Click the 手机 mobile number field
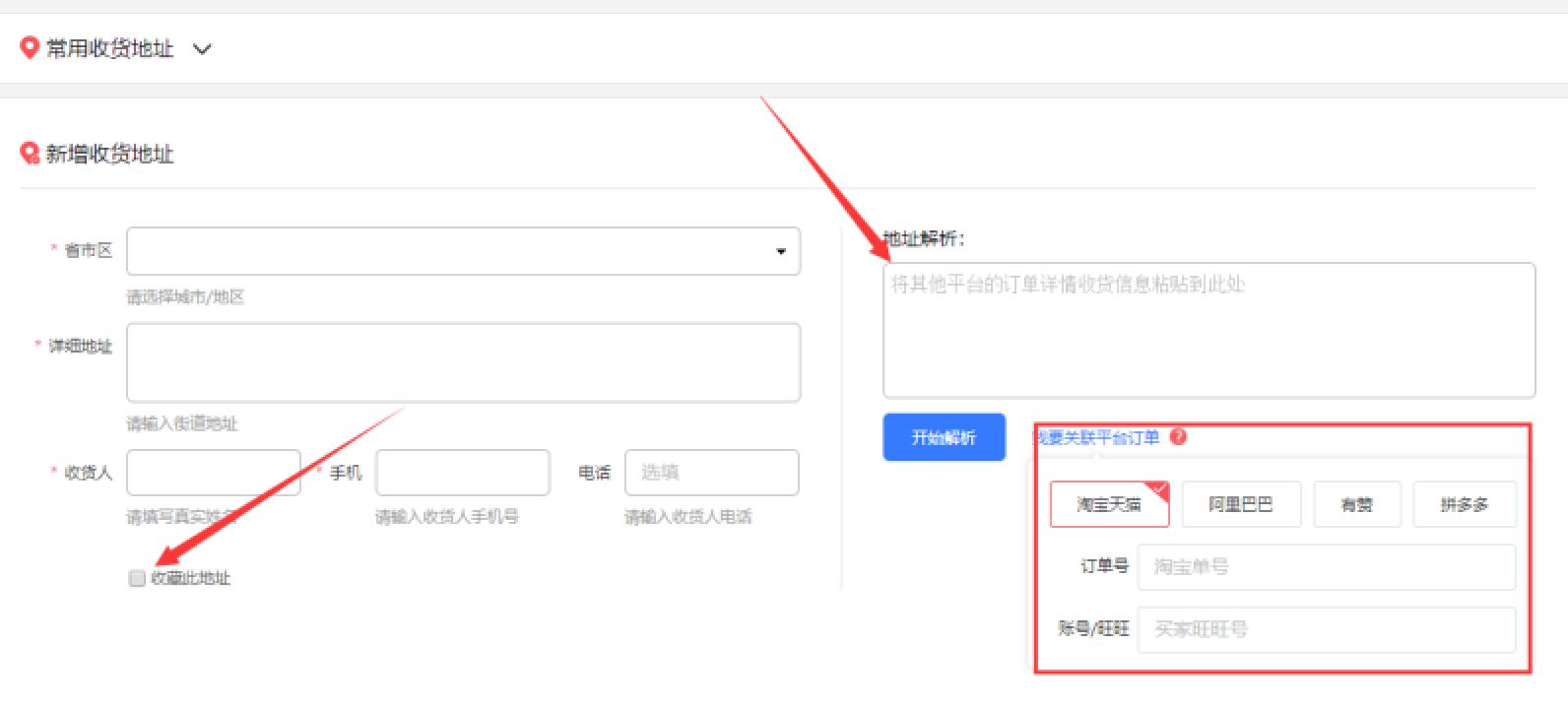Viewport: 1568px width, 709px height. pos(462,473)
